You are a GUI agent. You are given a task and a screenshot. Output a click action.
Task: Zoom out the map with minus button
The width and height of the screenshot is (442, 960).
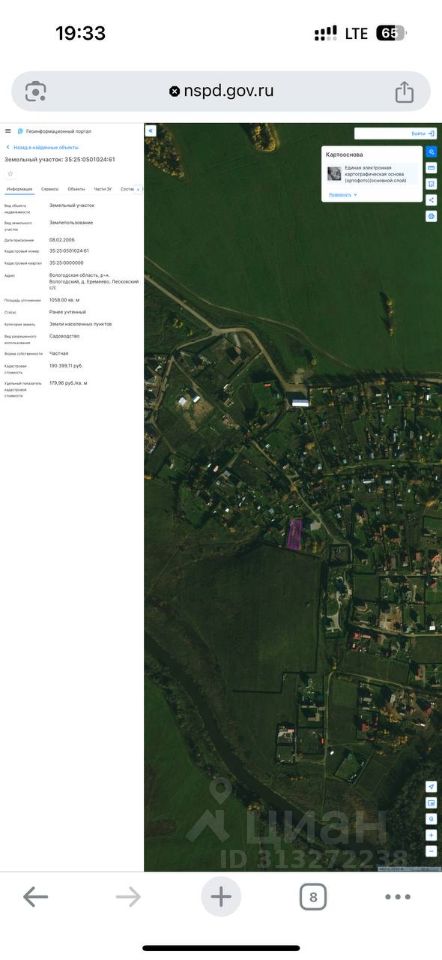(x=432, y=850)
